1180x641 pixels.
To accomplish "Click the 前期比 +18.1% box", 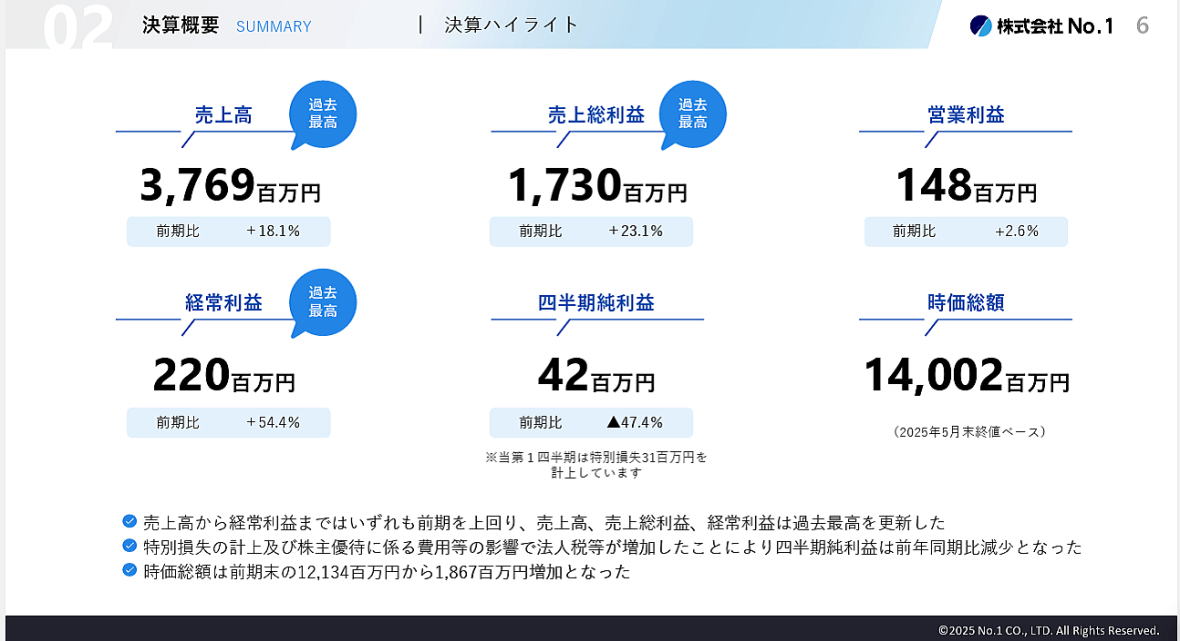I will coord(229,231).
